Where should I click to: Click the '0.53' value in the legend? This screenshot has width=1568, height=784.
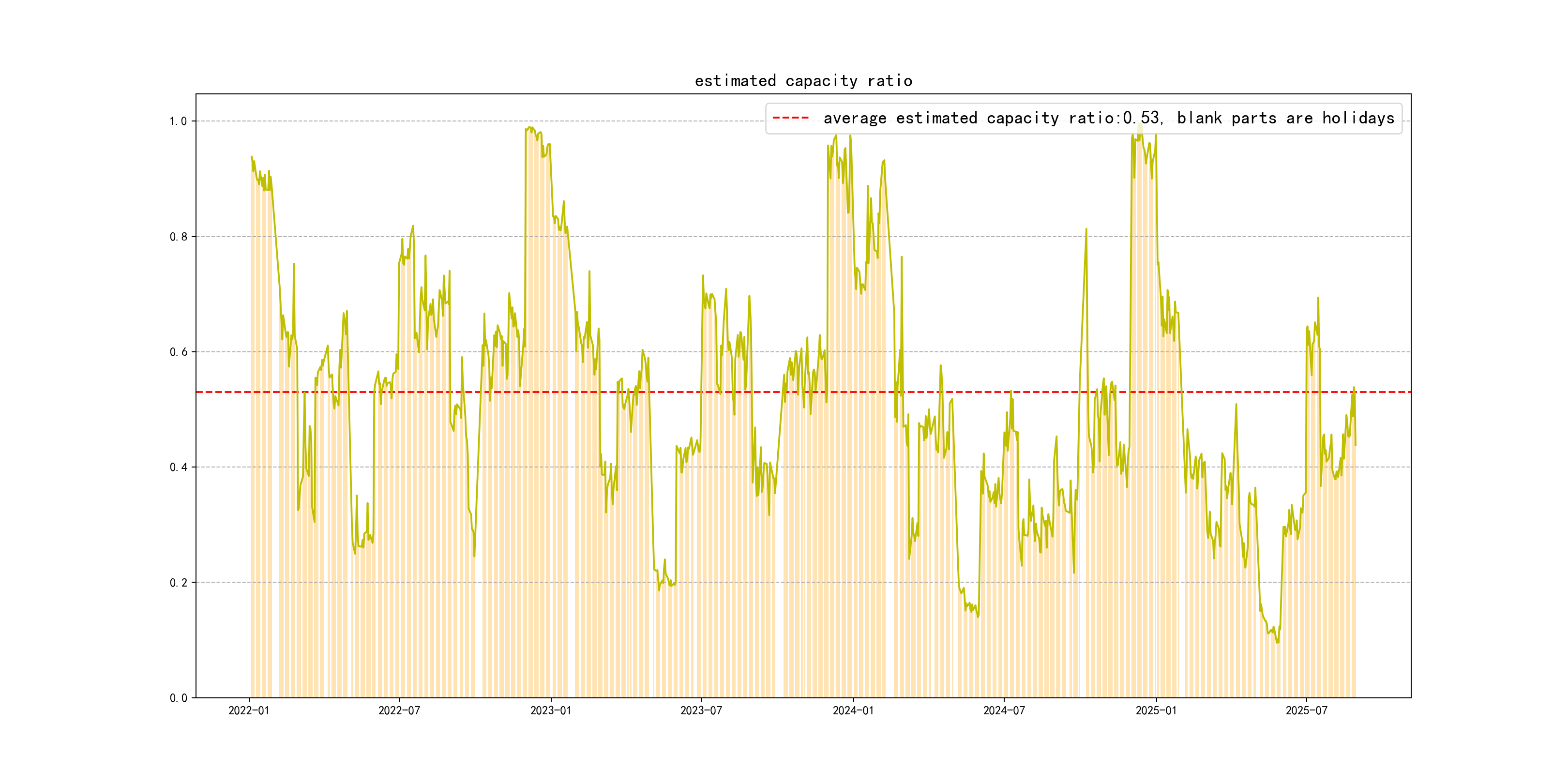1141,118
